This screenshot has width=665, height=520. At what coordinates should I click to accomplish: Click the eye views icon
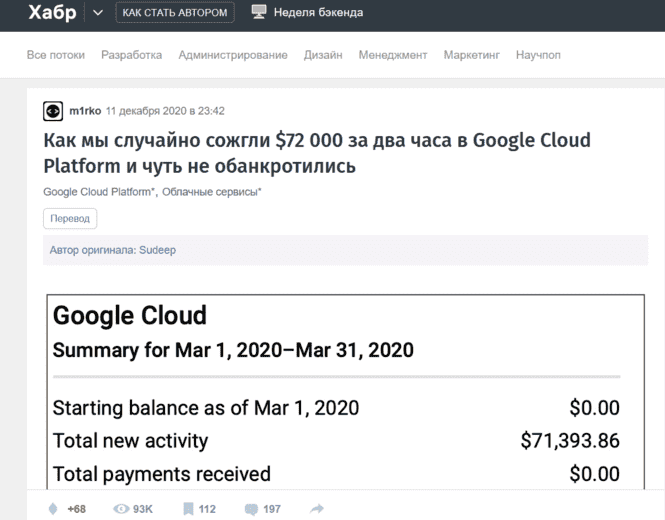tap(121, 509)
